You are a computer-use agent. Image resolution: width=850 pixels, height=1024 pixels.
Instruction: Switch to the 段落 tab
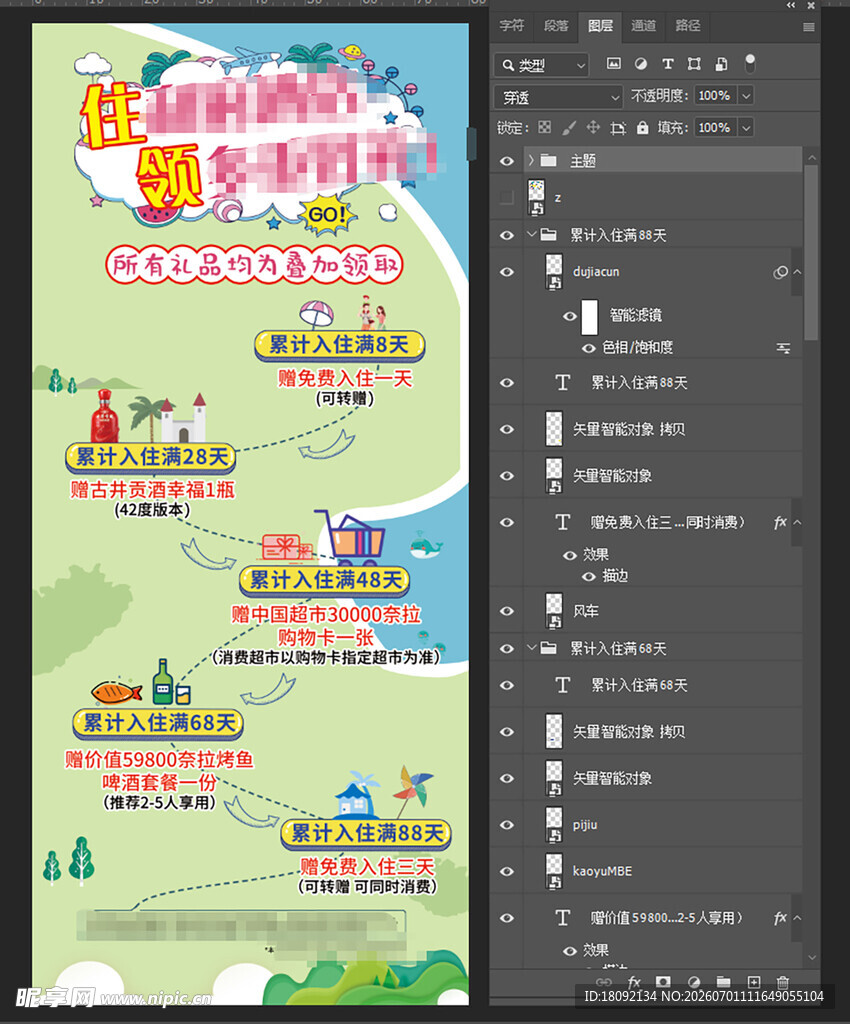coord(556,25)
